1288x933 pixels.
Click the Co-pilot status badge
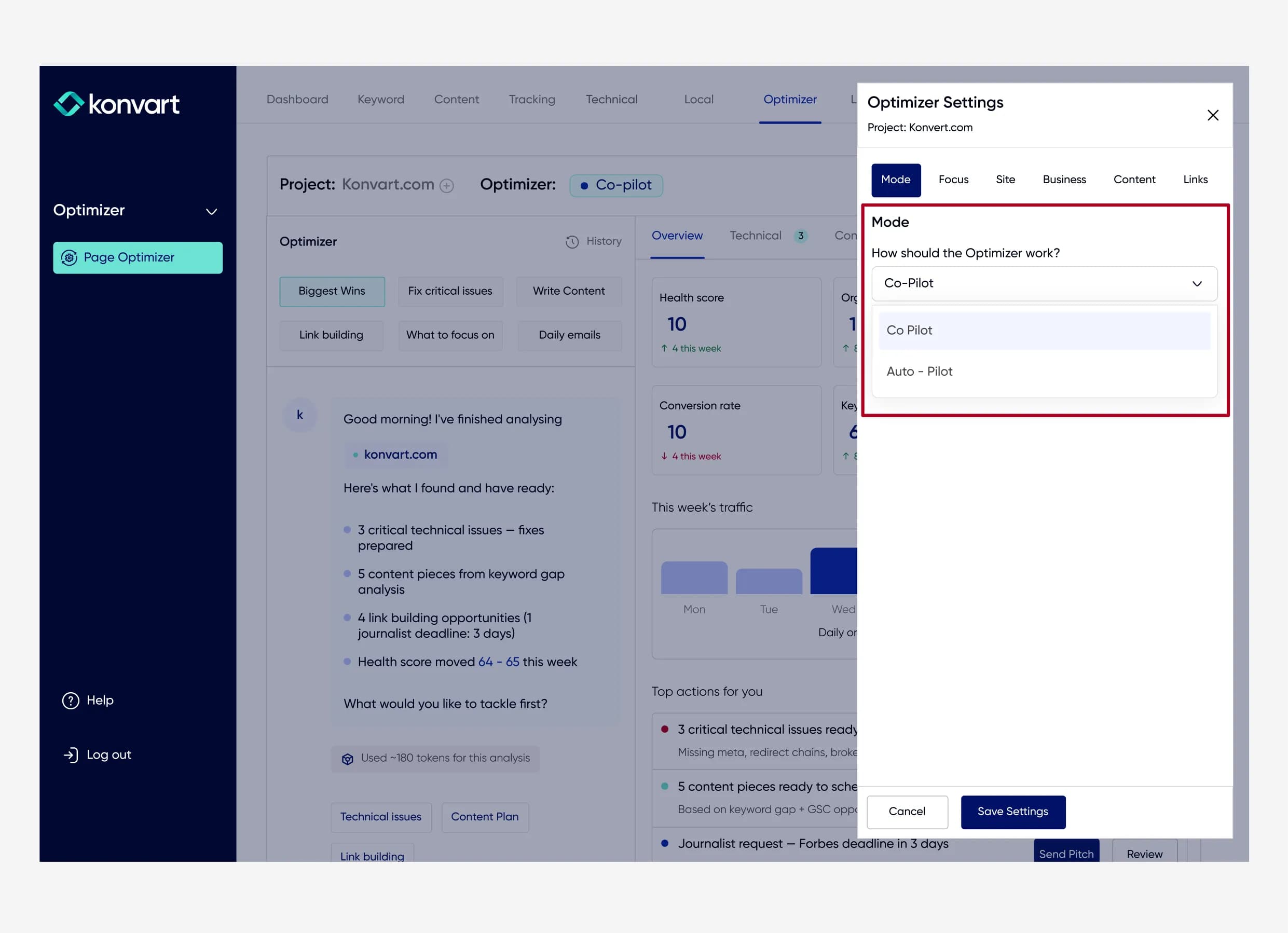pyautogui.click(x=615, y=186)
